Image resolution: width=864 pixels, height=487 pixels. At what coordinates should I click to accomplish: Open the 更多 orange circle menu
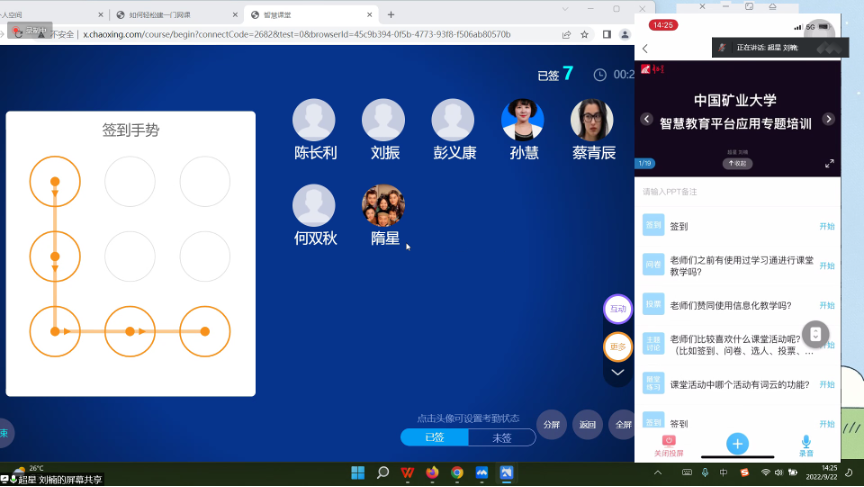pos(618,347)
